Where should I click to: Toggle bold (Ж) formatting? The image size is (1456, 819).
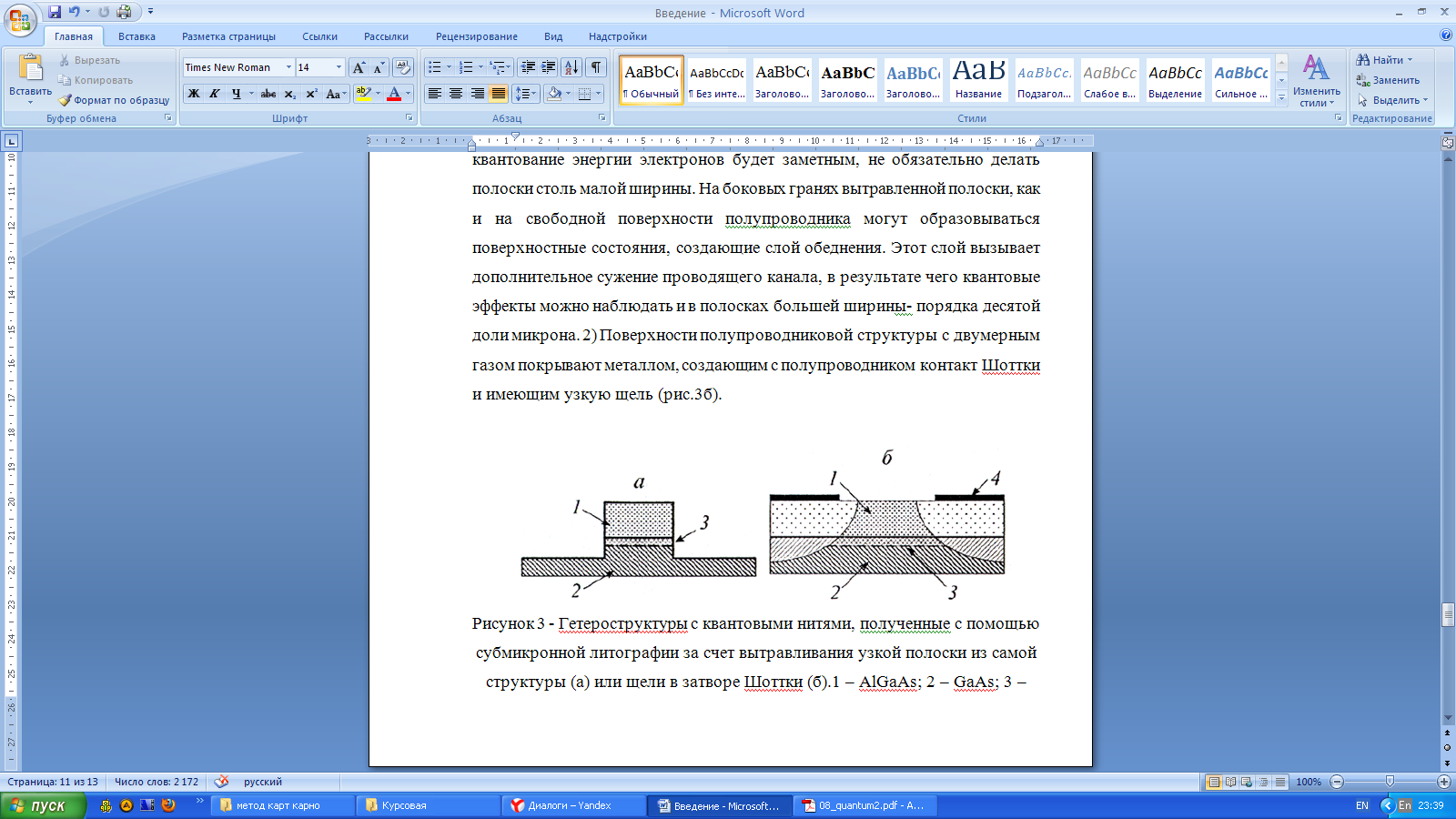(194, 94)
